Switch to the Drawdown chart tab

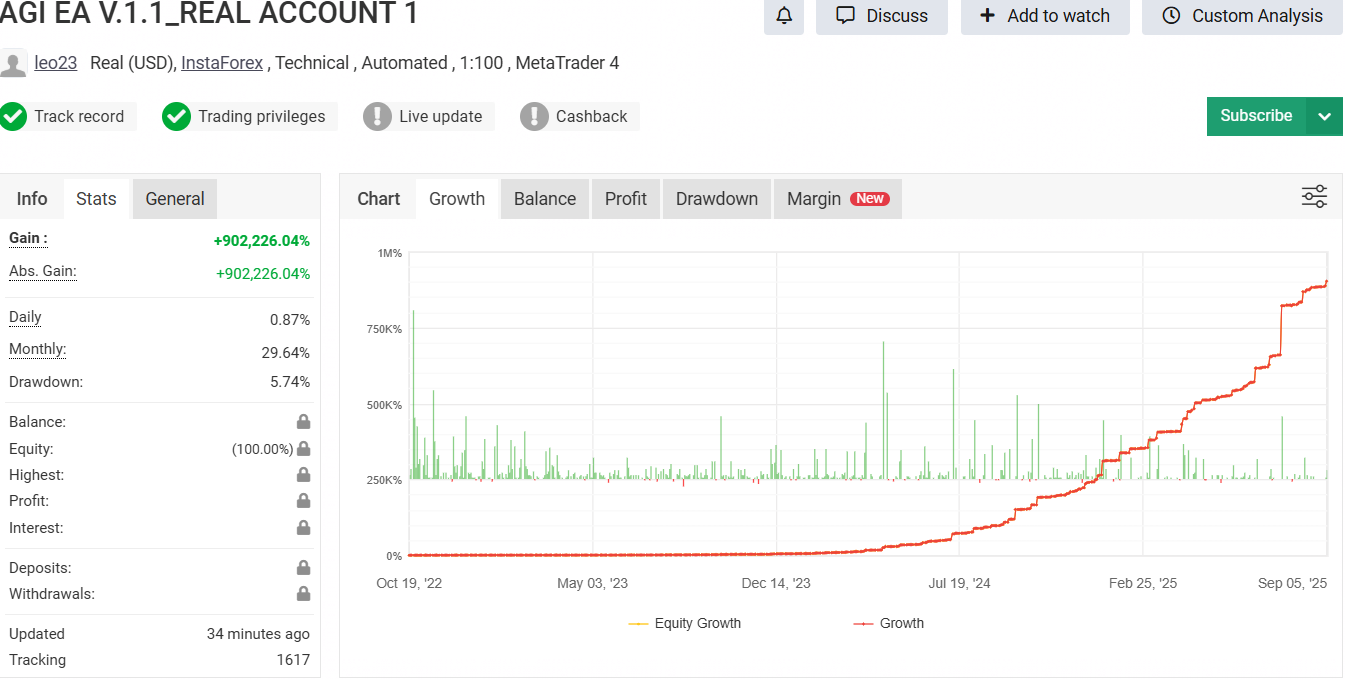[x=716, y=199]
